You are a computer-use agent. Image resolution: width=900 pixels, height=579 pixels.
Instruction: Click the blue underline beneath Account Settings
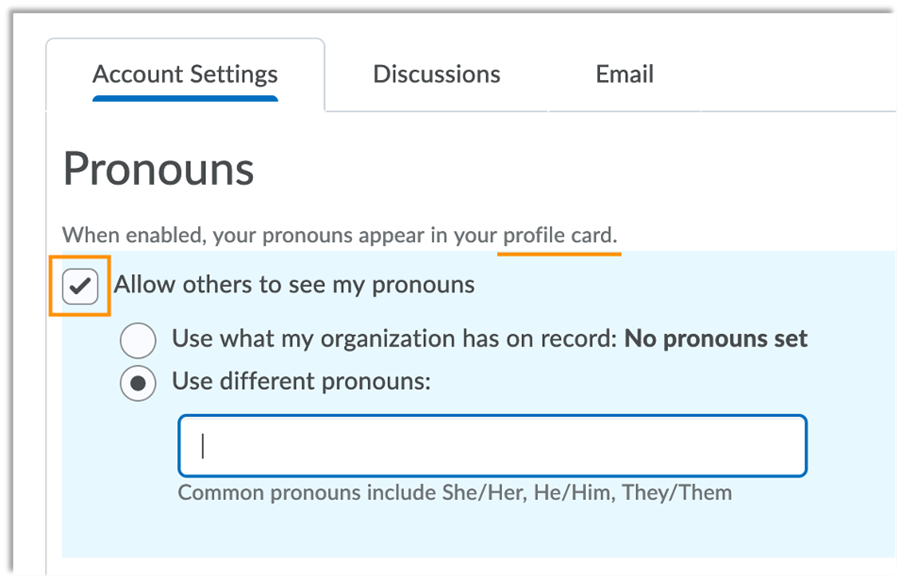185,99
